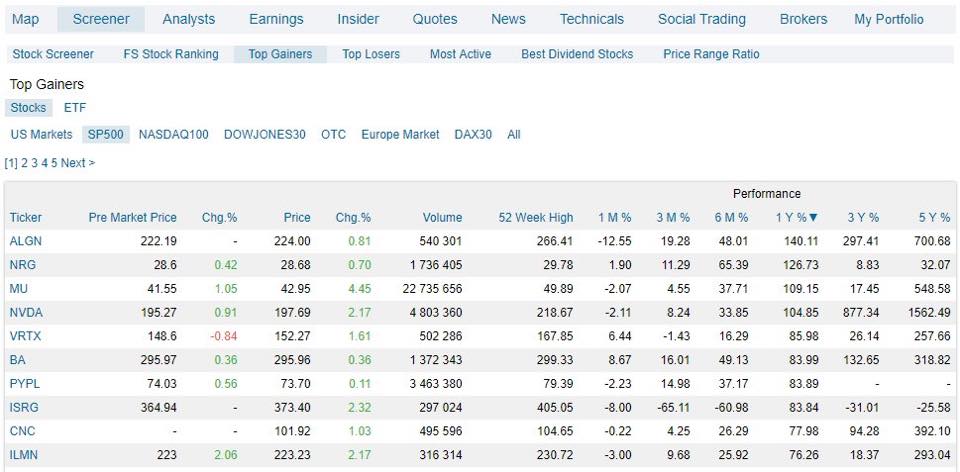Image resolution: width=960 pixels, height=472 pixels.
Task: Click the Next > pagination link
Action: pyautogui.click(x=78, y=163)
